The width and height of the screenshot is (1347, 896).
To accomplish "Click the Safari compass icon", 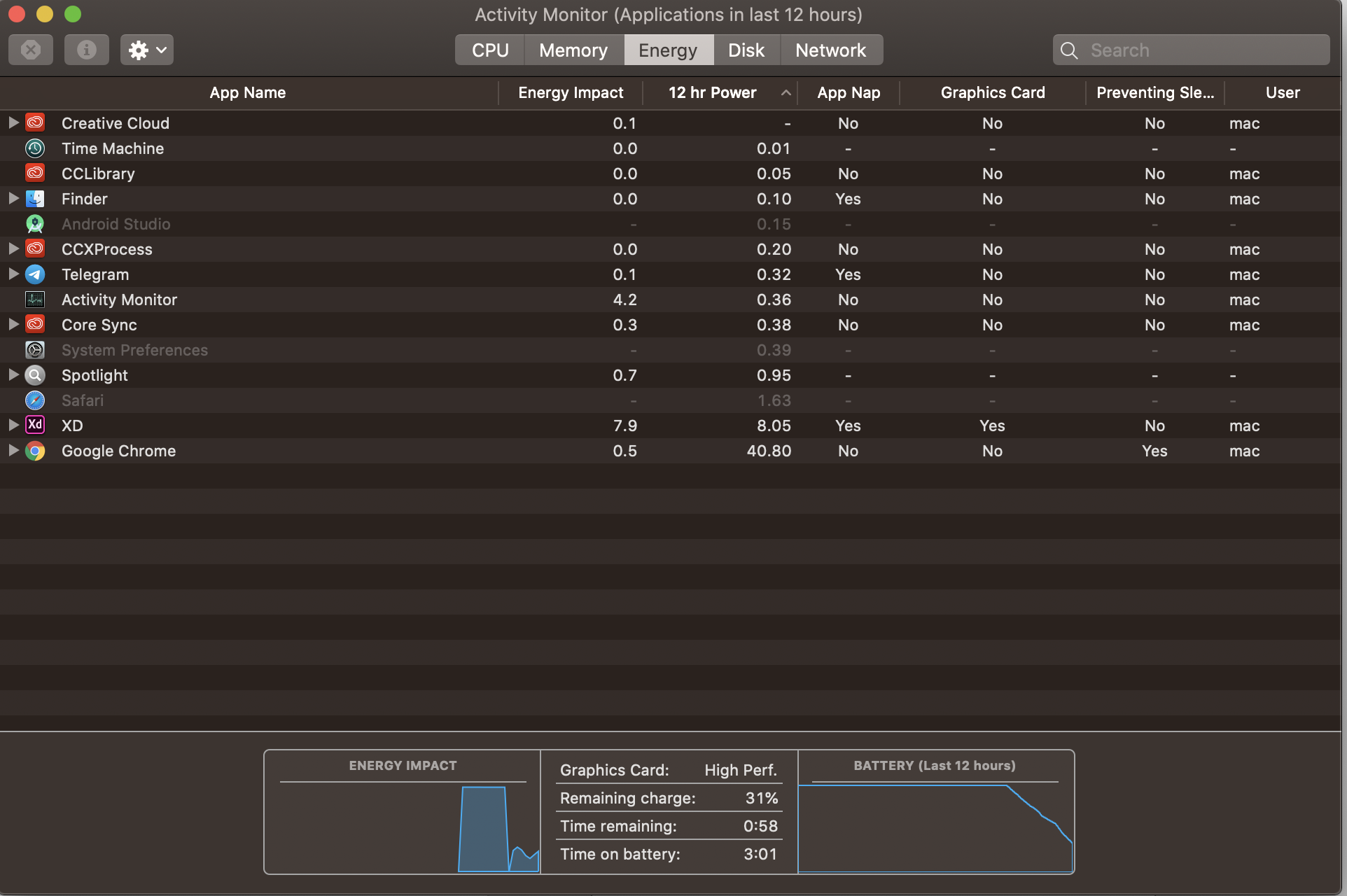I will coord(35,400).
